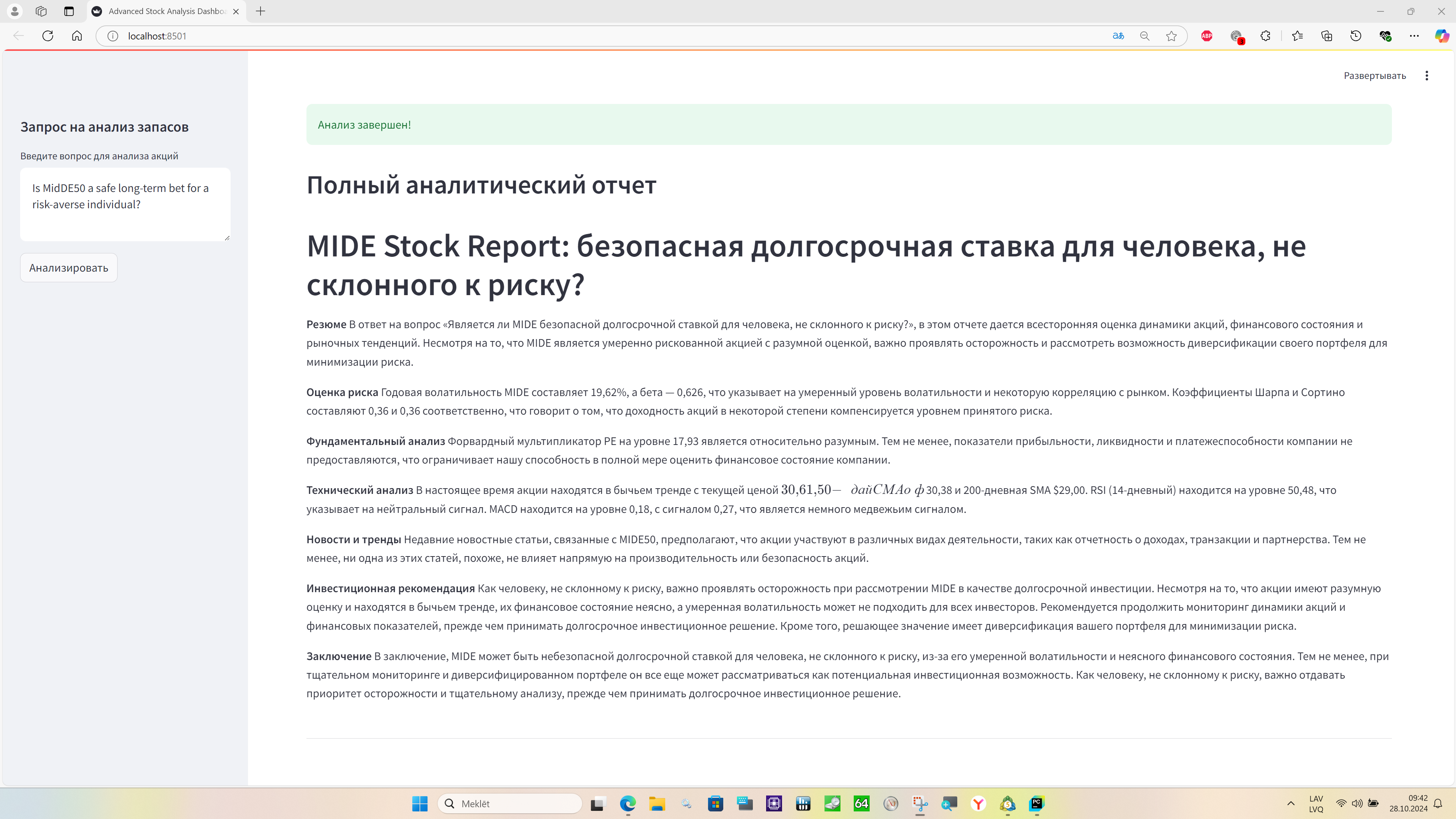Open the Extensions puzzle icon

pos(1266,36)
